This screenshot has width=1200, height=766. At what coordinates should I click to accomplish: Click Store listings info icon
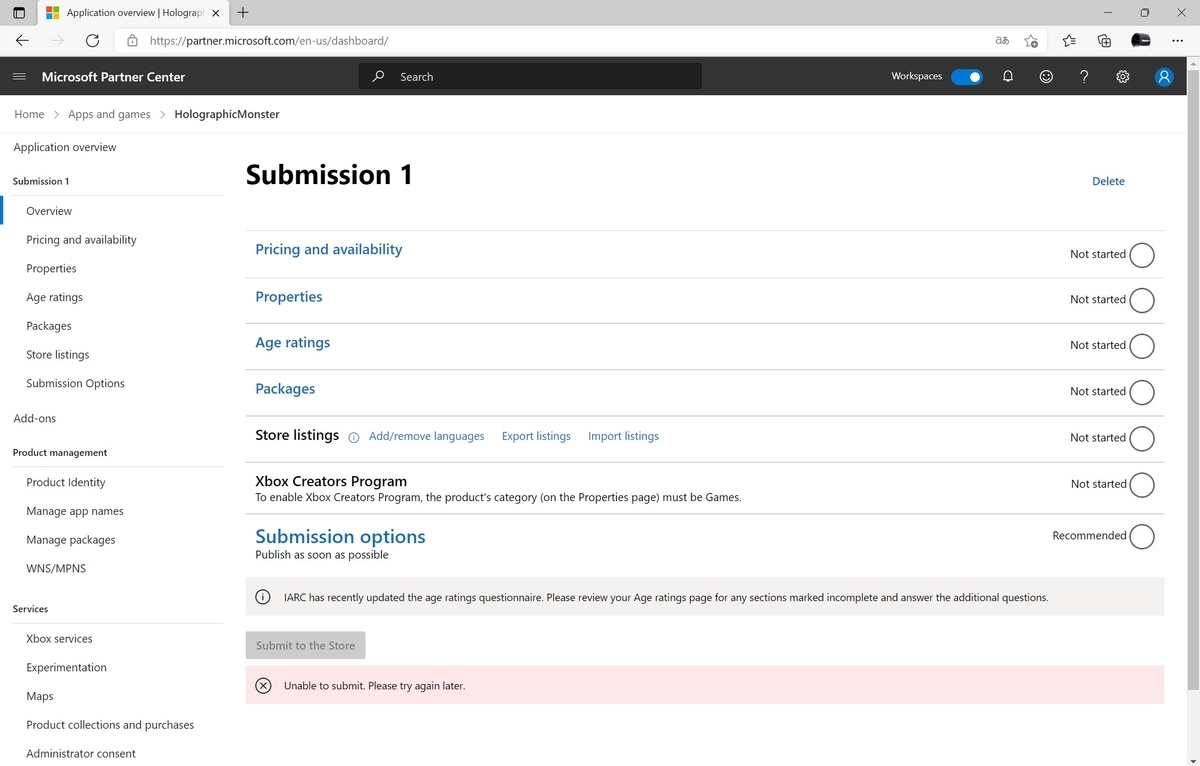tap(354, 437)
